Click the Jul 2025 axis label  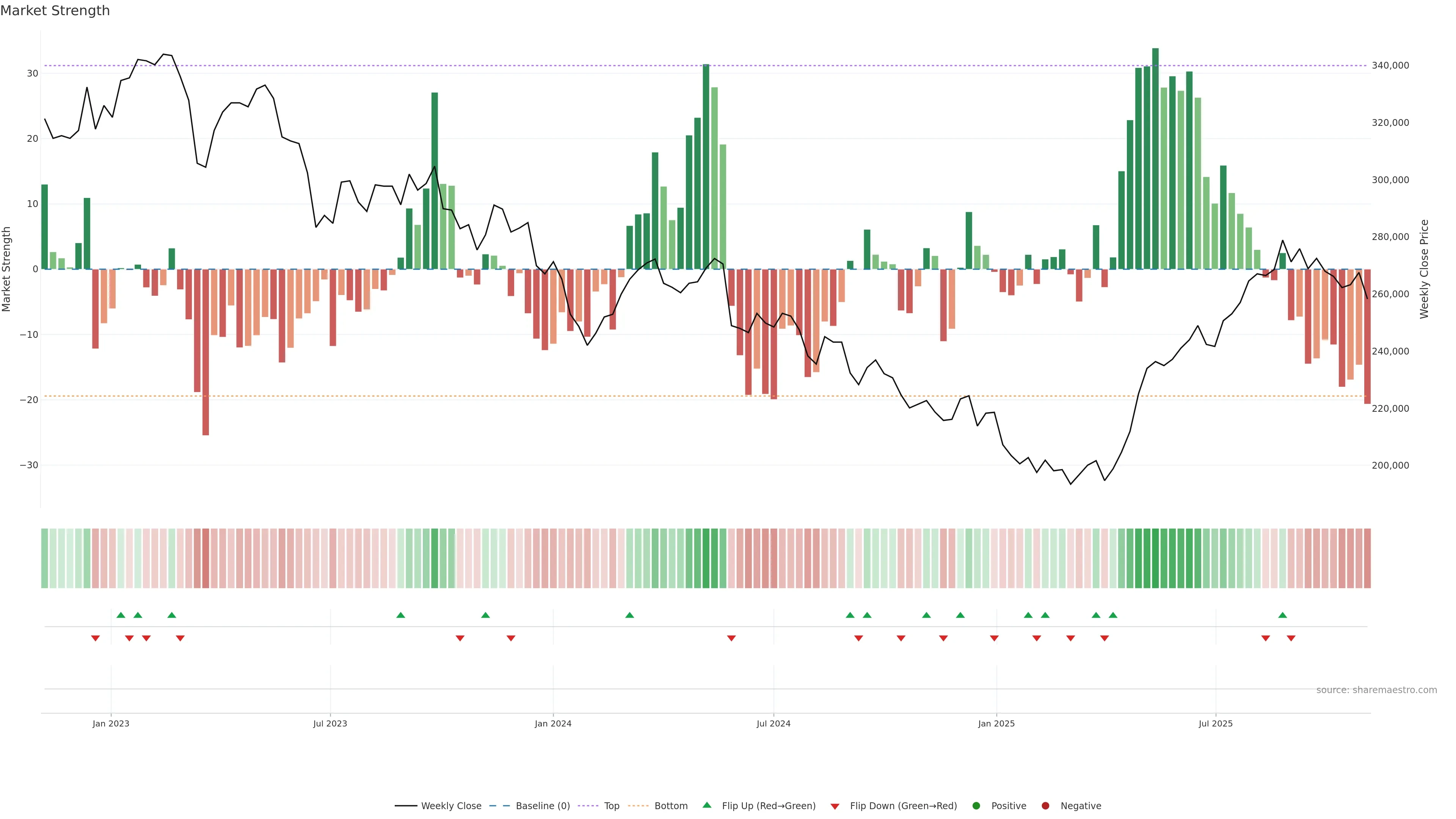click(1215, 723)
